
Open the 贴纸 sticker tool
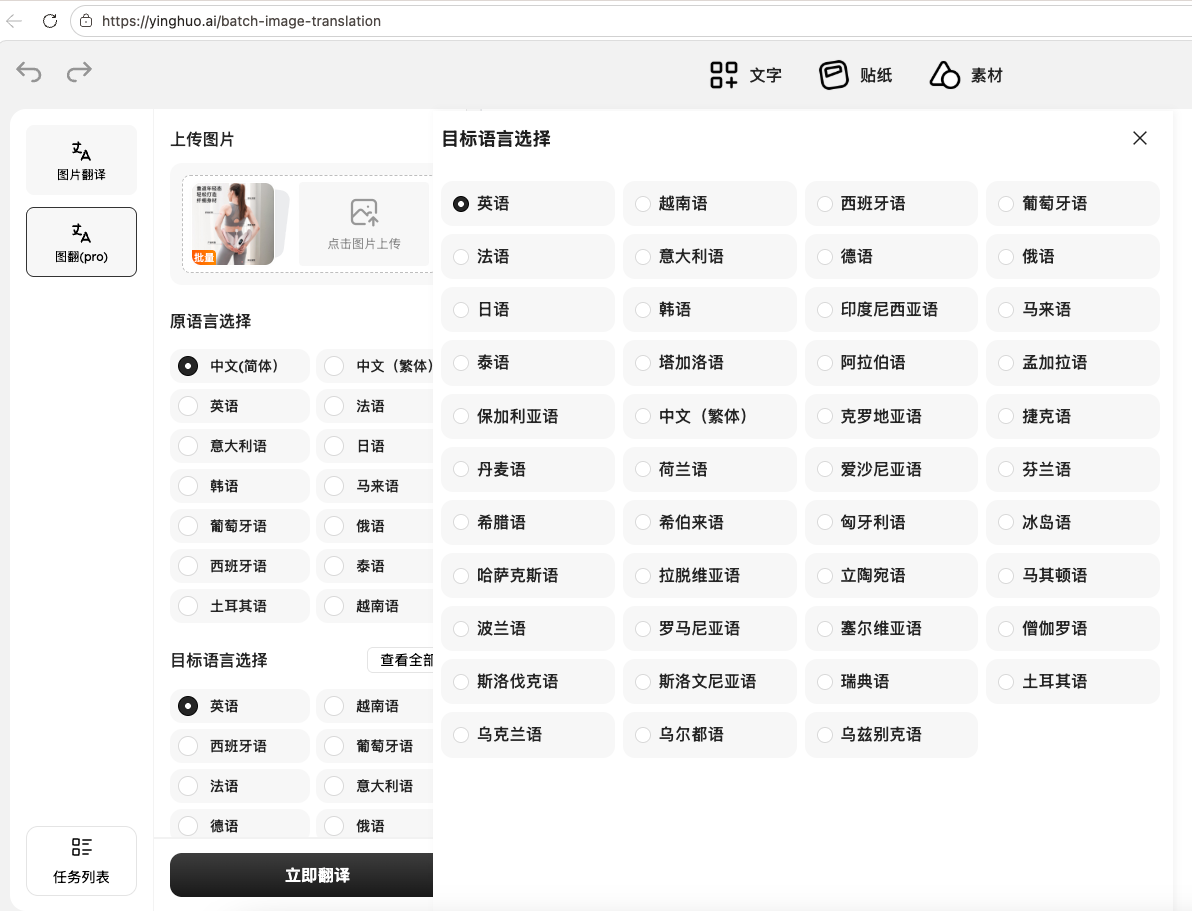click(x=855, y=75)
